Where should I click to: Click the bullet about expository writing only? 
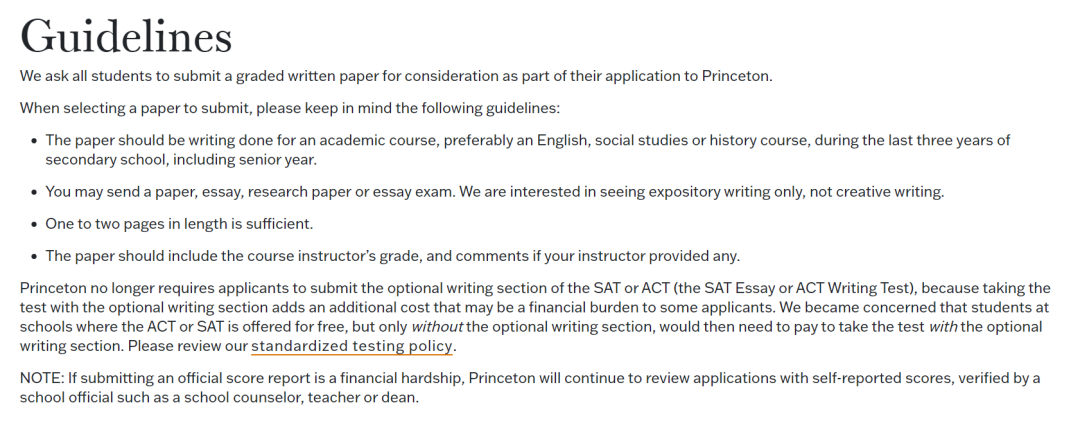point(494,191)
